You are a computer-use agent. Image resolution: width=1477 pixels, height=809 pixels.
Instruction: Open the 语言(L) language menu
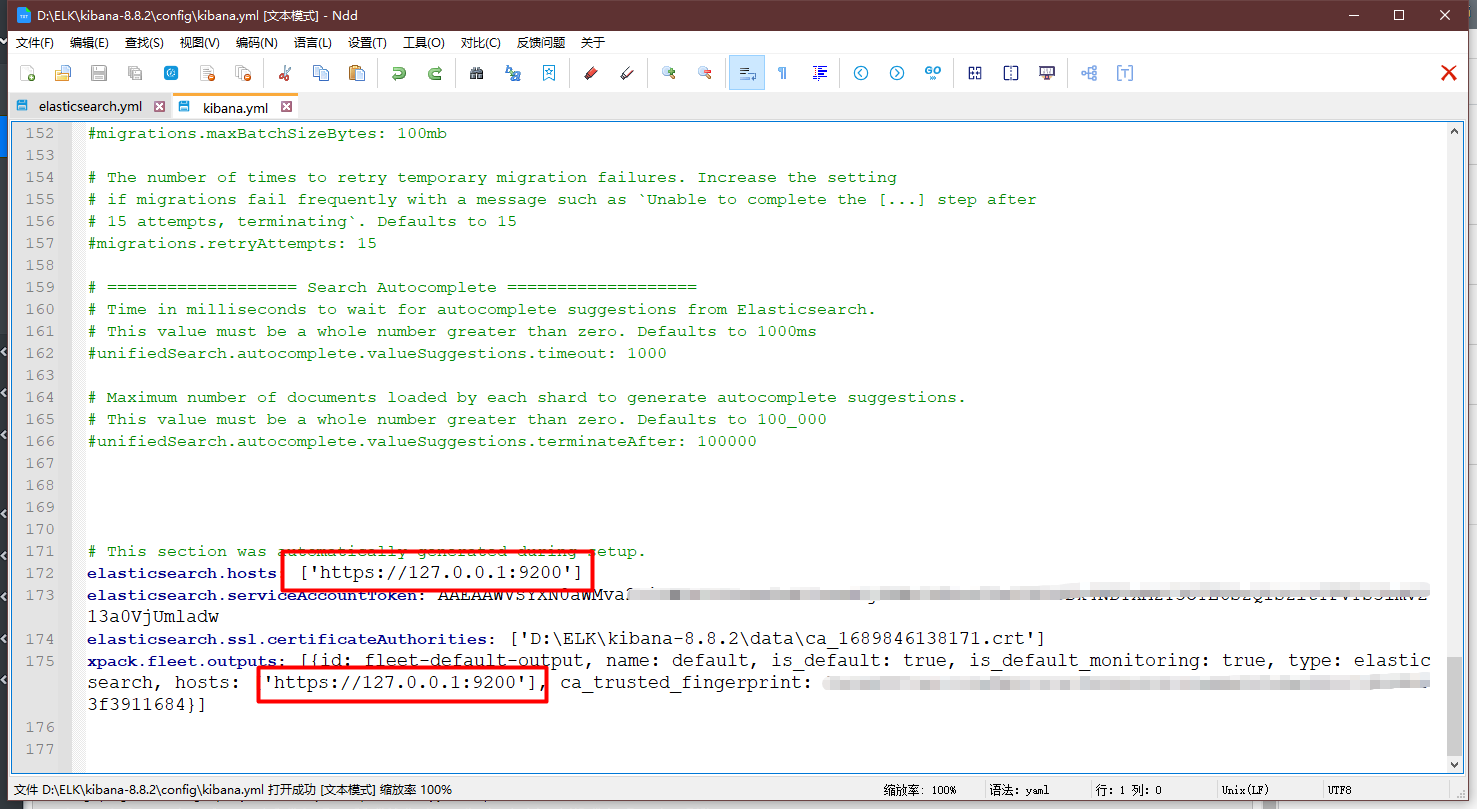click(312, 43)
